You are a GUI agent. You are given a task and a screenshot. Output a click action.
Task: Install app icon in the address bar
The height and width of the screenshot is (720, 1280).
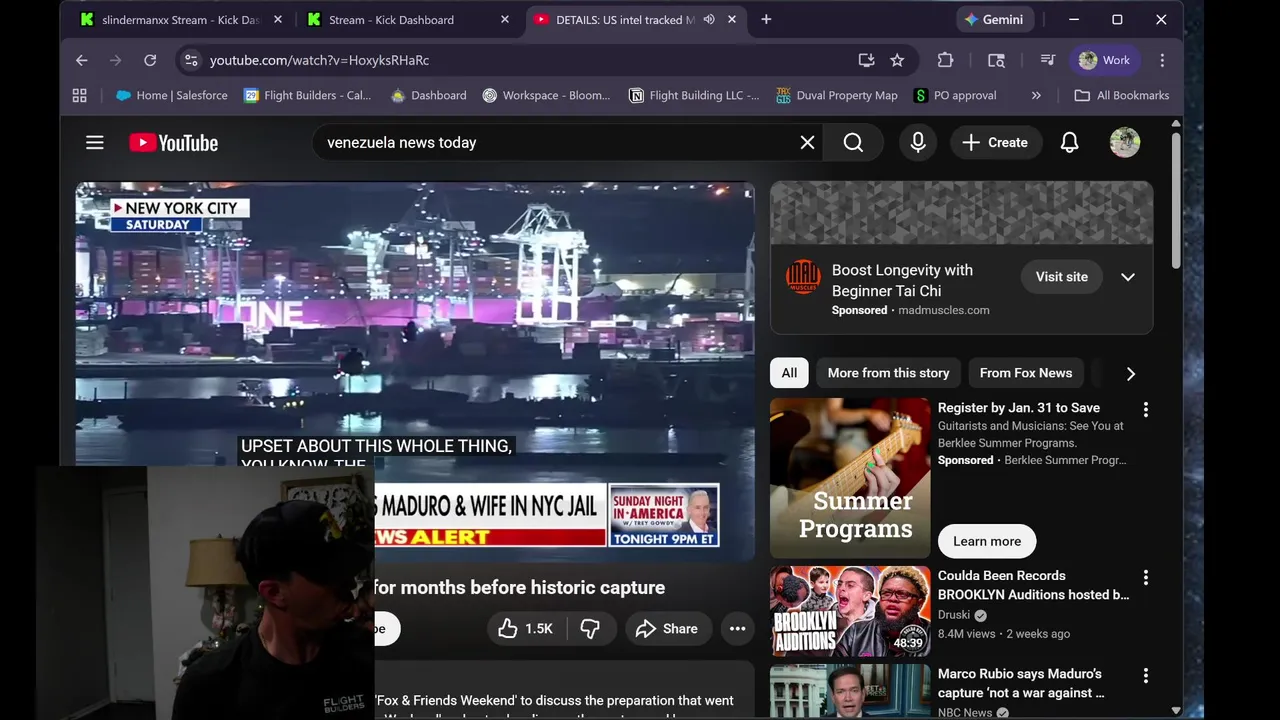(x=866, y=60)
